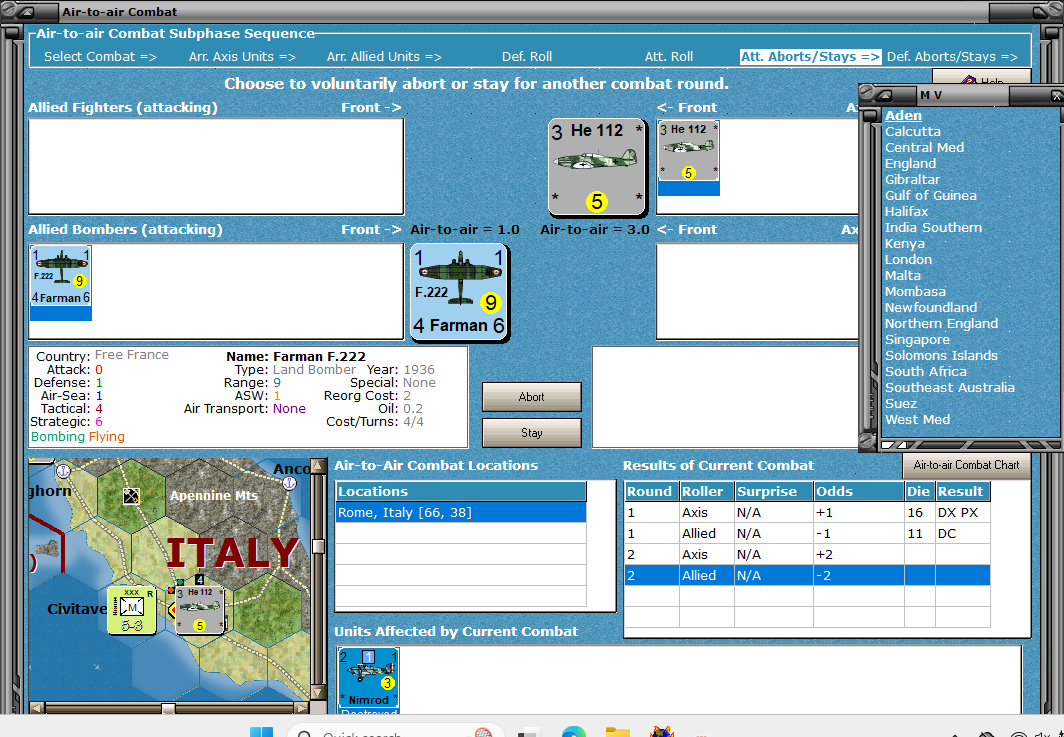Select Kenya in the M V list
The image size is (1064, 737).
[x=905, y=244]
